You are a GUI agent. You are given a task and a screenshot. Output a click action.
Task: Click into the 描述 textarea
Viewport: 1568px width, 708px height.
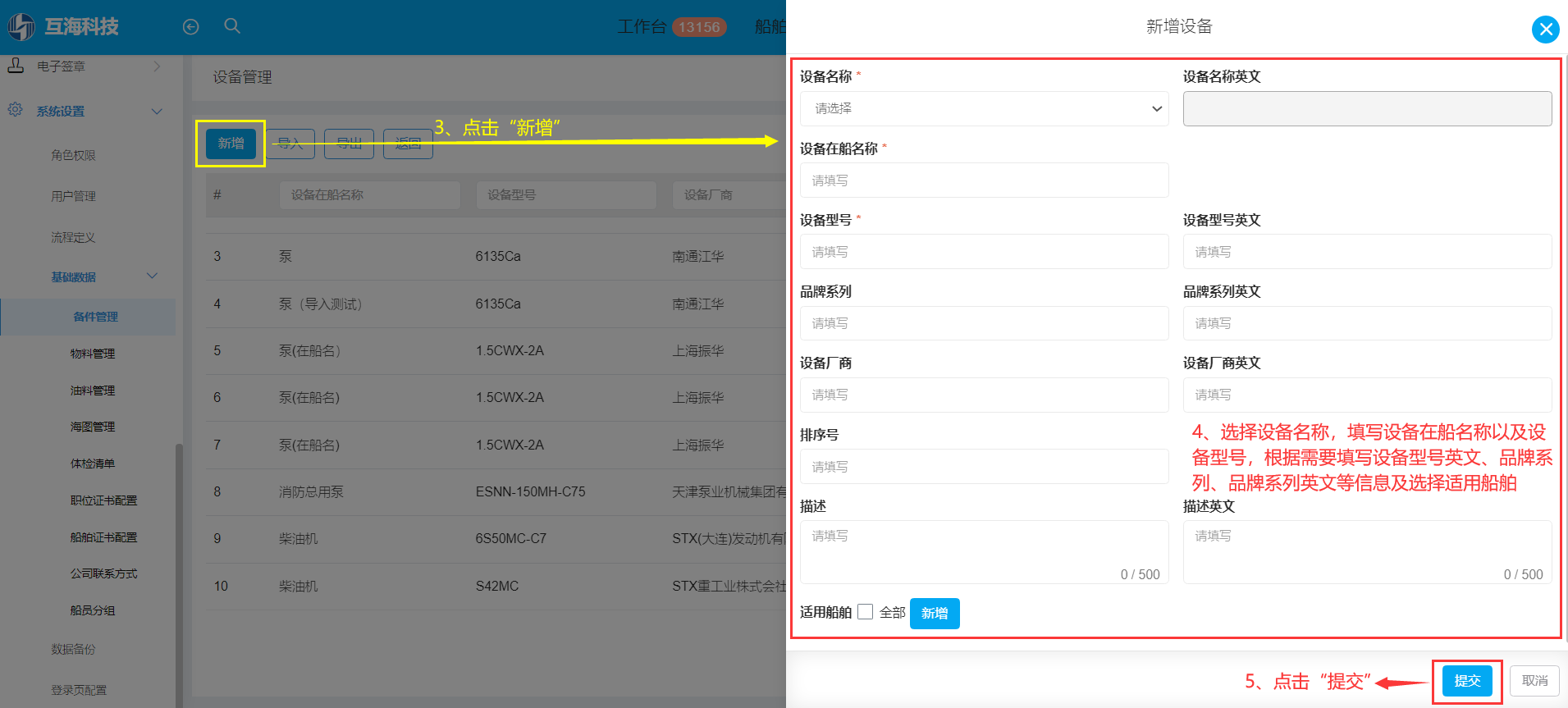tap(985, 552)
